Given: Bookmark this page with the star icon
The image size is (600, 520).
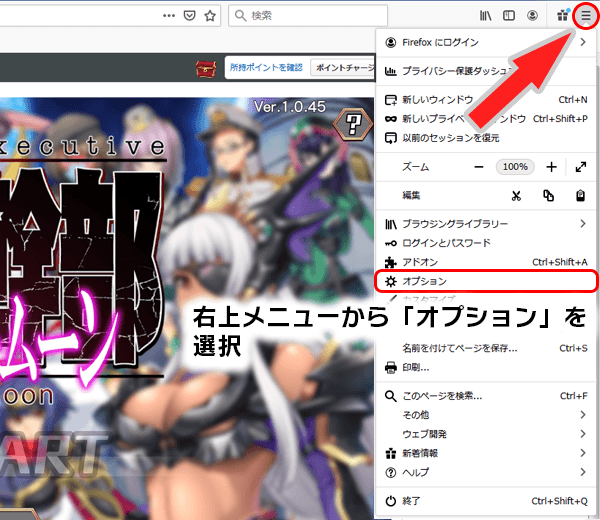Looking at the screenshot, I should pos(210,16).
